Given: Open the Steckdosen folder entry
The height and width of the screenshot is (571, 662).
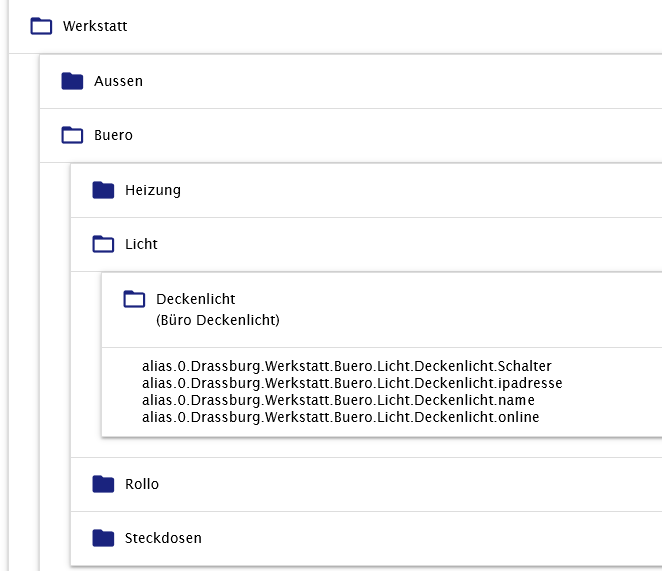Looking at the screenshot, I should (x=163, y=538).
